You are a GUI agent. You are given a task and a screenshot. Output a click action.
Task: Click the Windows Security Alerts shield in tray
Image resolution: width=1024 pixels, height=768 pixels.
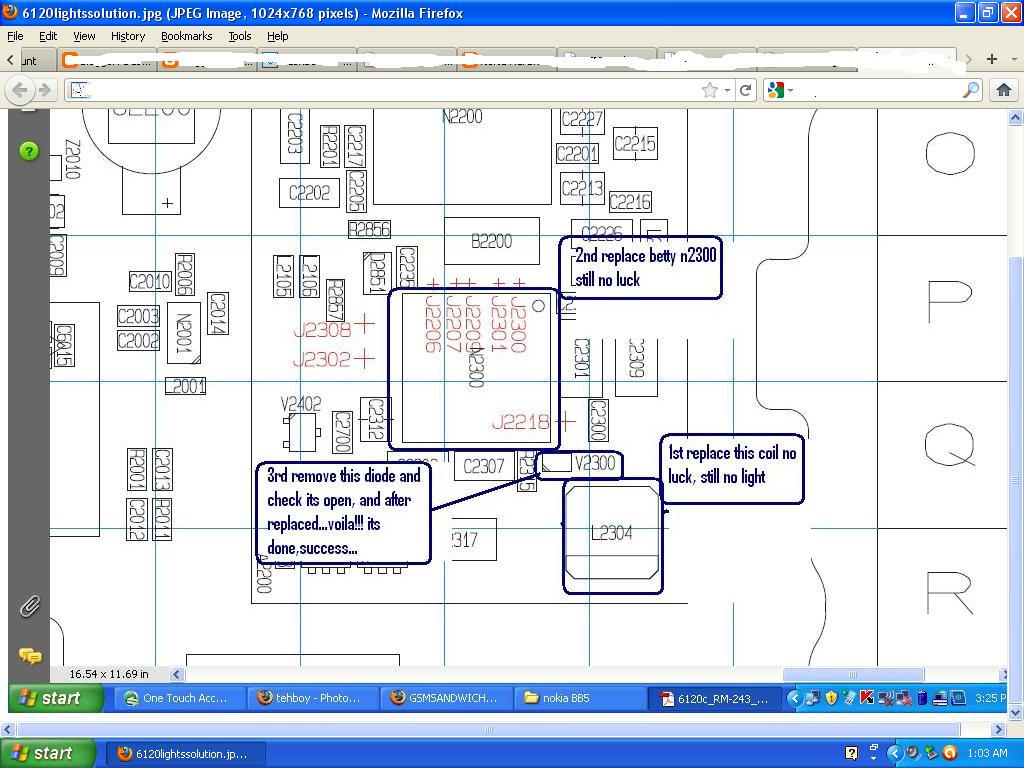[831, 696]
